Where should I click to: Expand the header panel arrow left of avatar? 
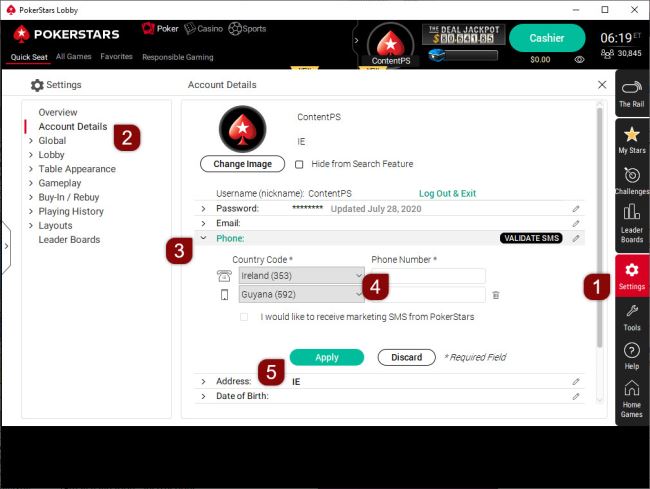356,41
